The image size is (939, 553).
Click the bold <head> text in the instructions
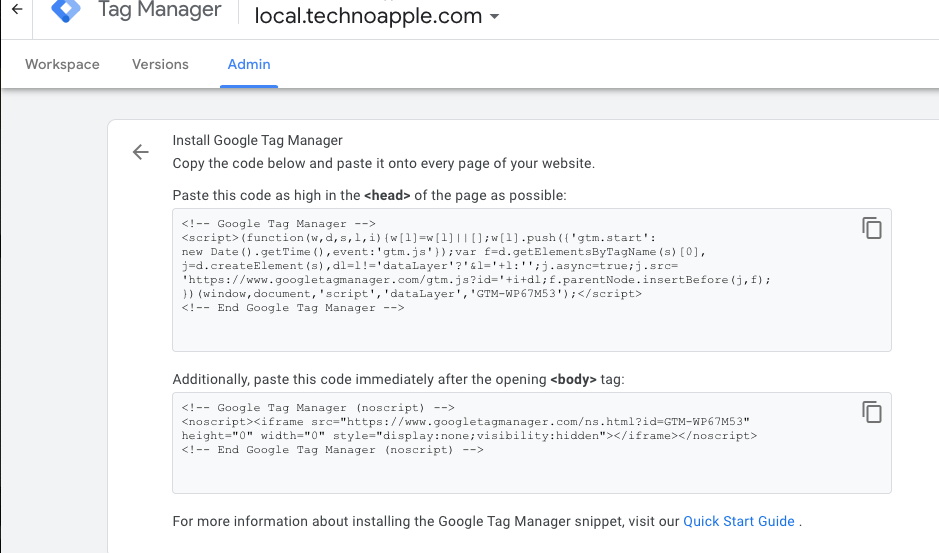coord(387,195)
